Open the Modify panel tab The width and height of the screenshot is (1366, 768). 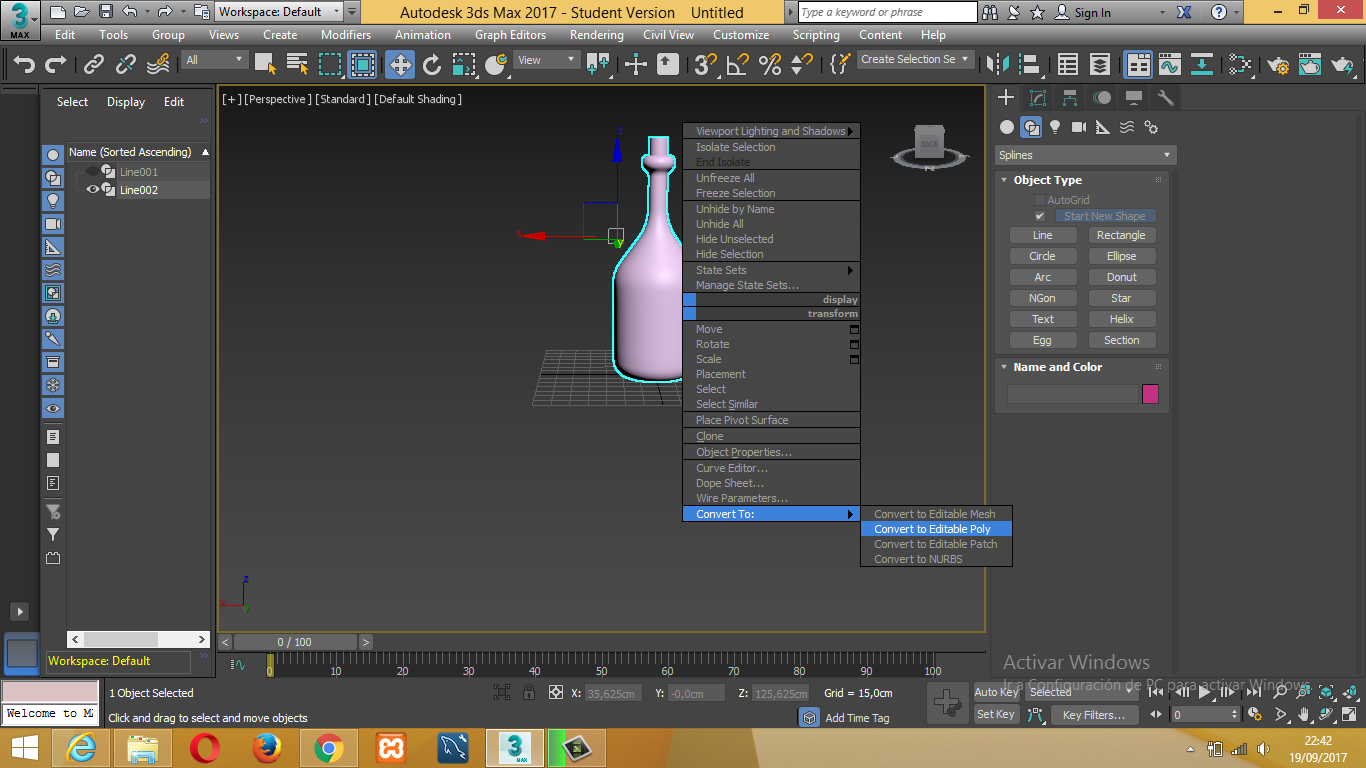point(1038,98)
